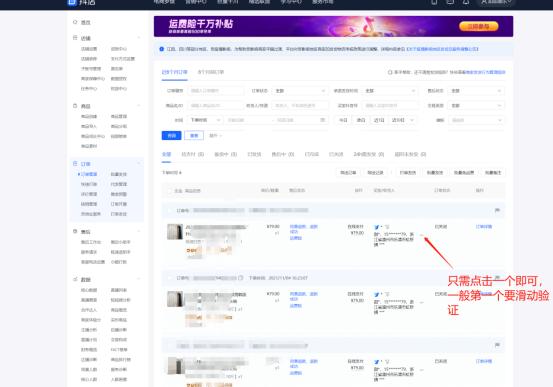The height and width of the screenshot is (387, 553).
Task: Collapse the 订单 sidebar section chevron
Action: point(139,164)
